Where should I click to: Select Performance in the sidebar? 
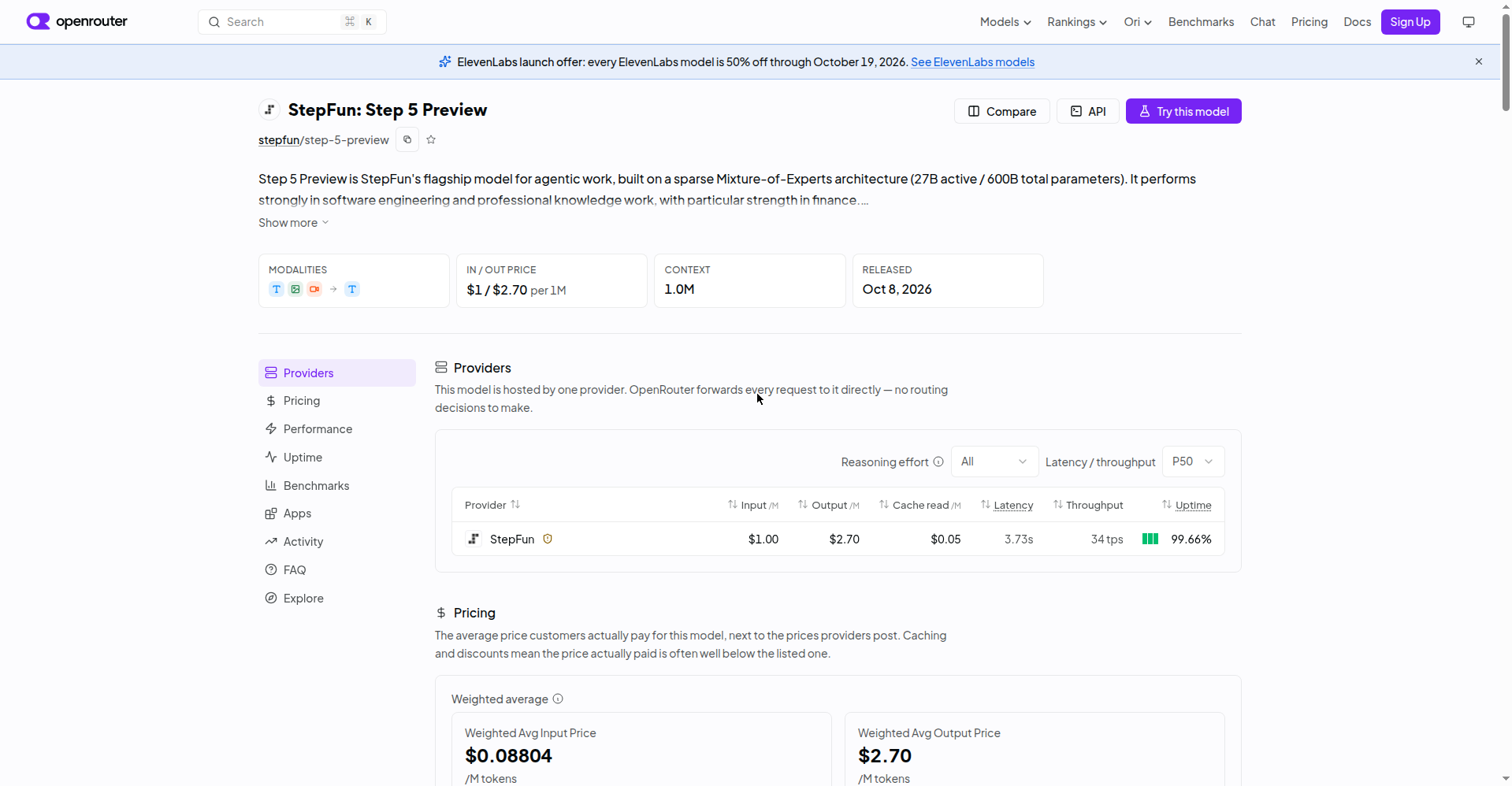point(337,429)
